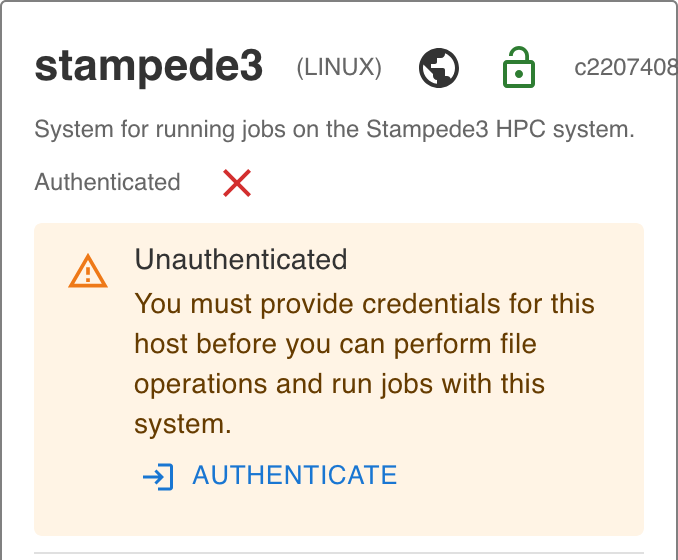This screenshot has width=678, height=560.
Task: Click the globe public-visibility icon
Action: click(x=439, y=68)
